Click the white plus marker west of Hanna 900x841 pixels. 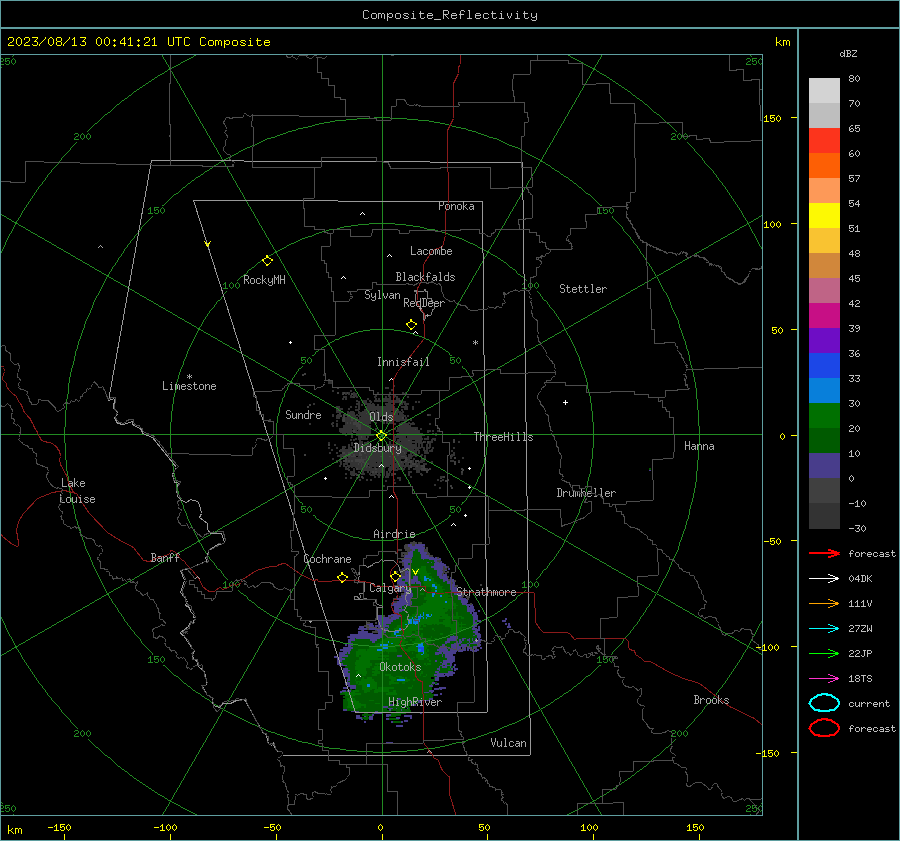pyautogui.click(x=565, y=402)
